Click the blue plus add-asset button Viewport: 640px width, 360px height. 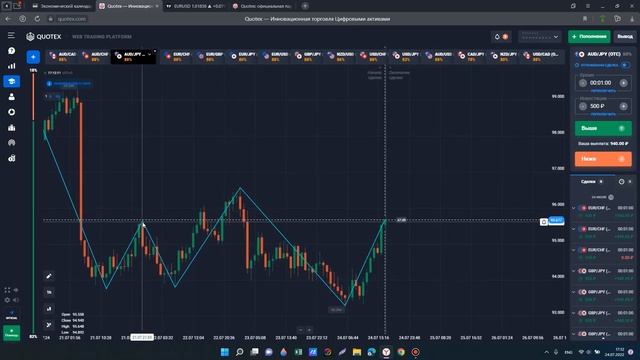point(33,57)
